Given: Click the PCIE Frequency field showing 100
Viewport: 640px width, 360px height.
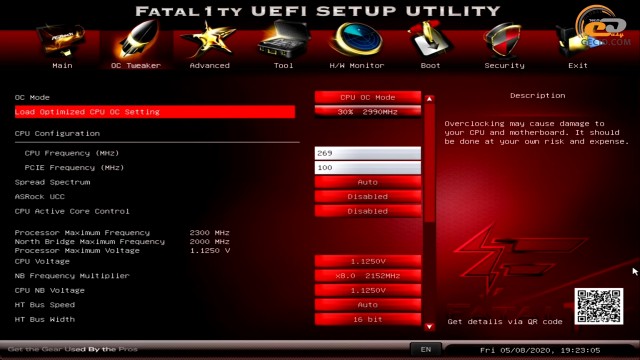Looking at the screenshot, I should point(368,167).
